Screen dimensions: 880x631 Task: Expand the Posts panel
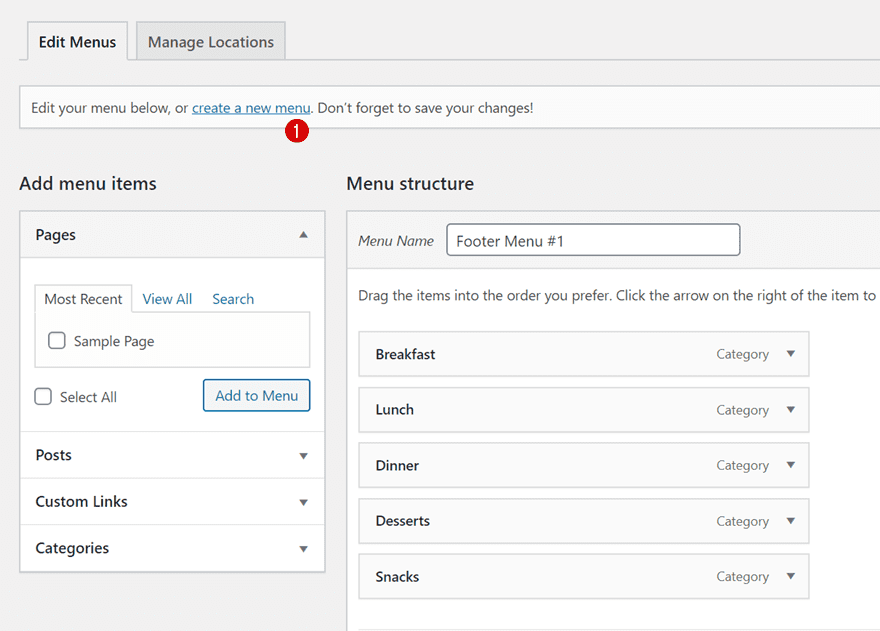303,455
